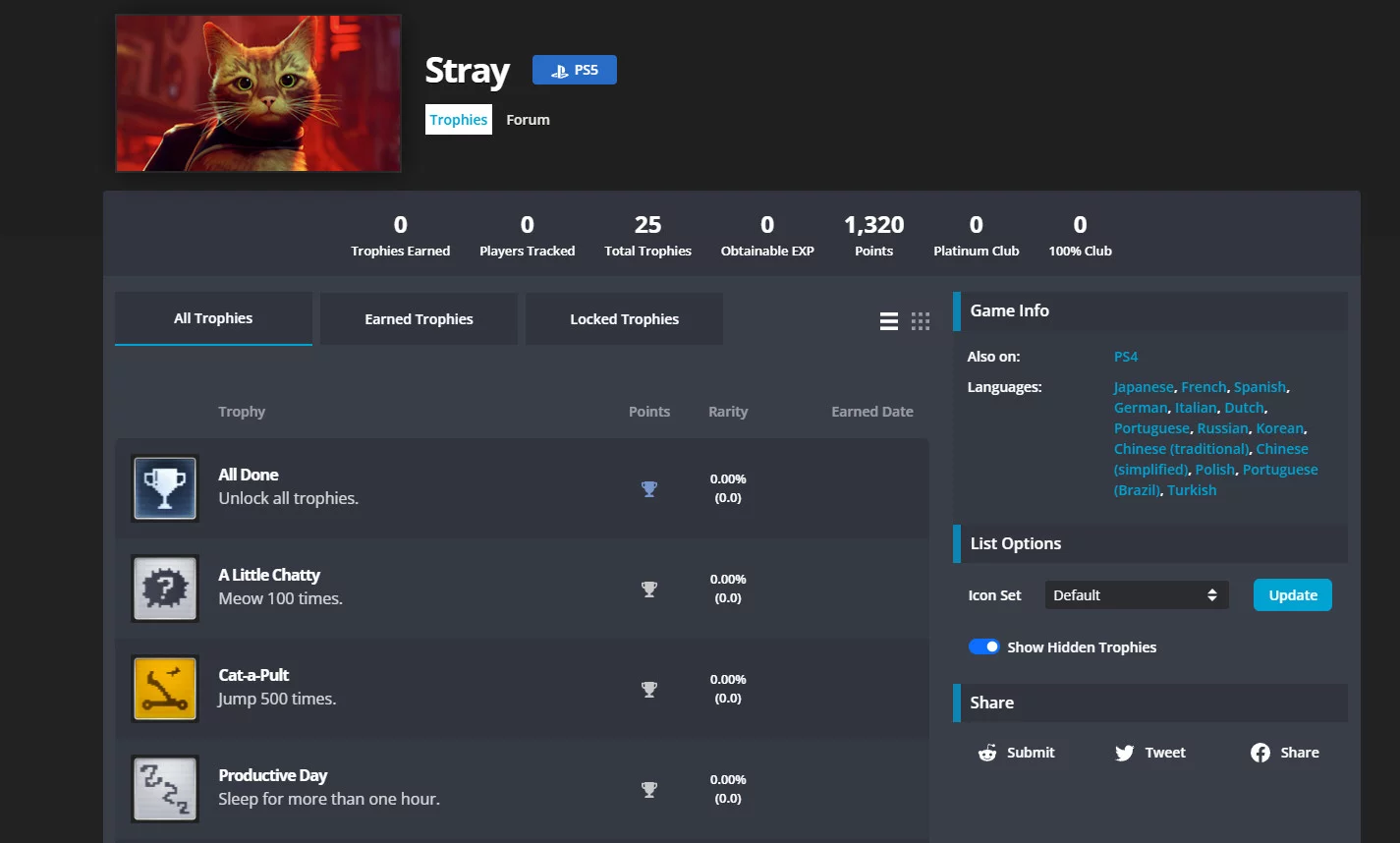Screen dimensions: 1400x843
Task: Click trophy symbol in A Little Chatty row
Action: point(649,589)
